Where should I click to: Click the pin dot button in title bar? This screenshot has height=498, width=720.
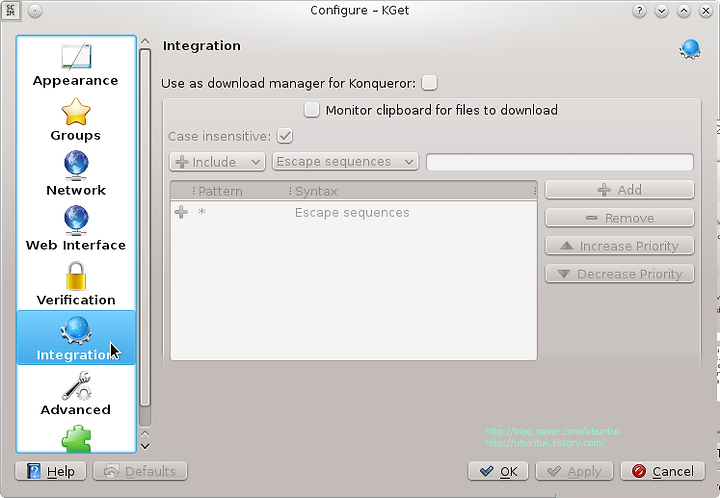[35, 11]
